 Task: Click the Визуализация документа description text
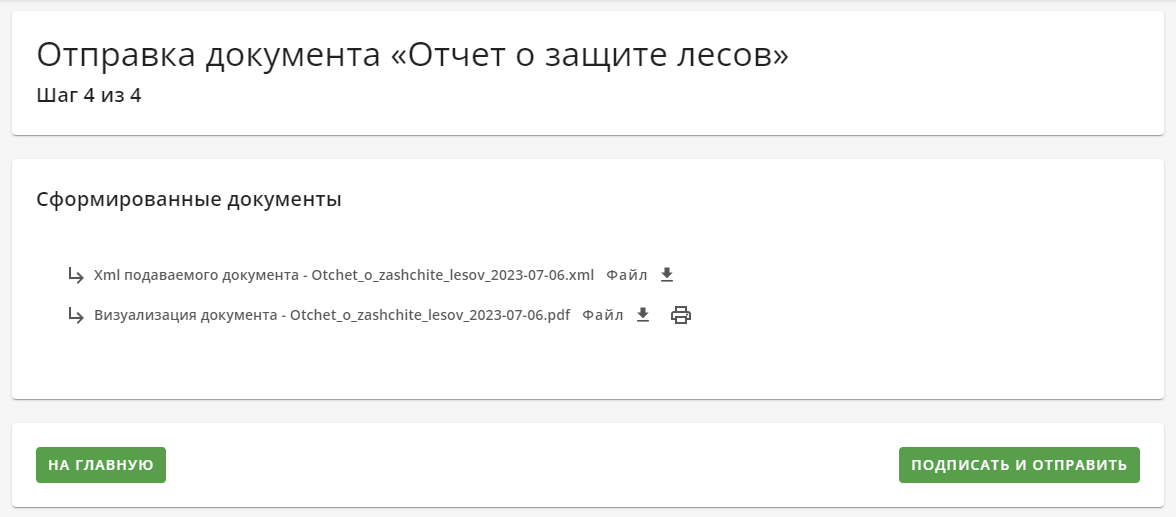[185, 315]
